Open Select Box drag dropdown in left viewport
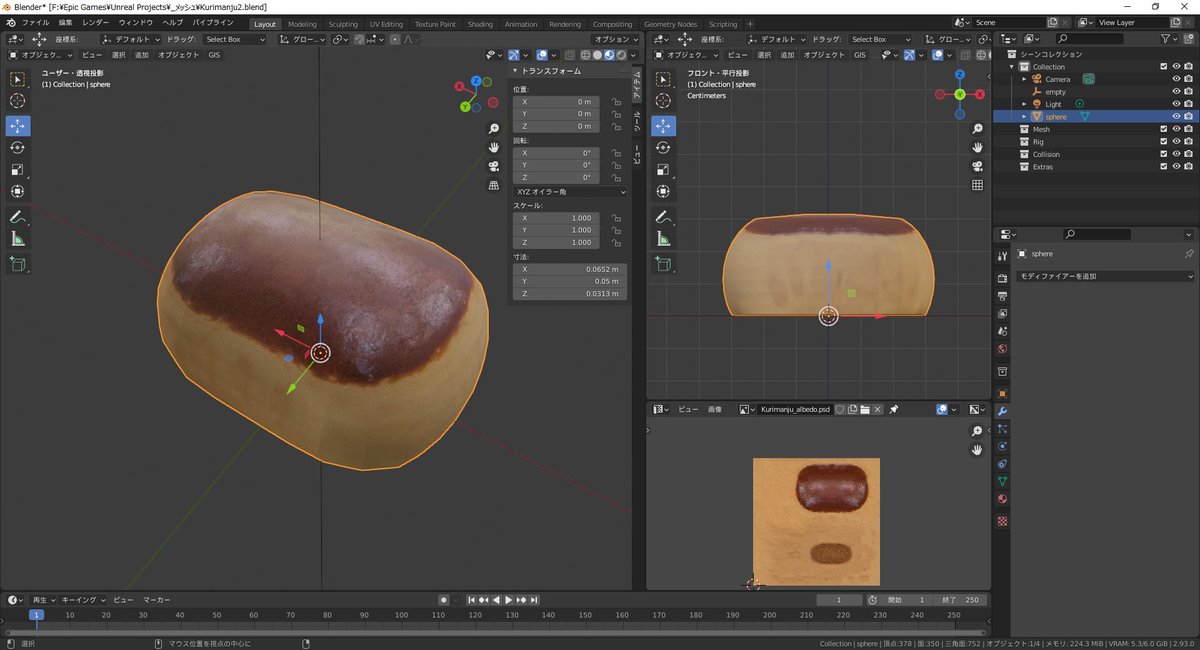The height and width of the screenshot is (650, 1200). [x=235, y=39]
